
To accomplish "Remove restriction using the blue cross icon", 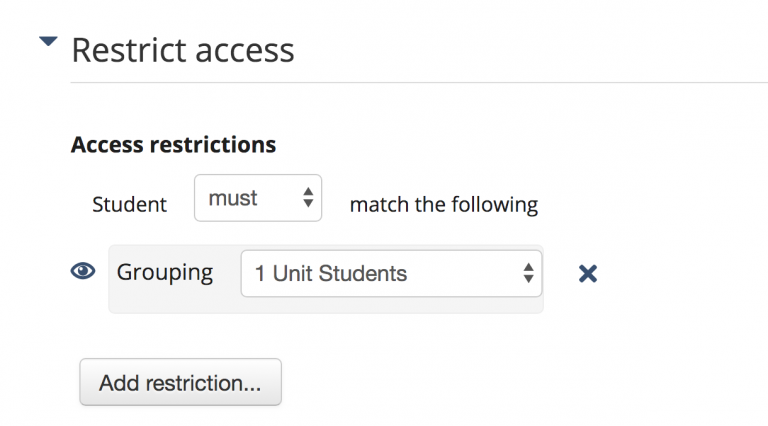I will 588,274.
